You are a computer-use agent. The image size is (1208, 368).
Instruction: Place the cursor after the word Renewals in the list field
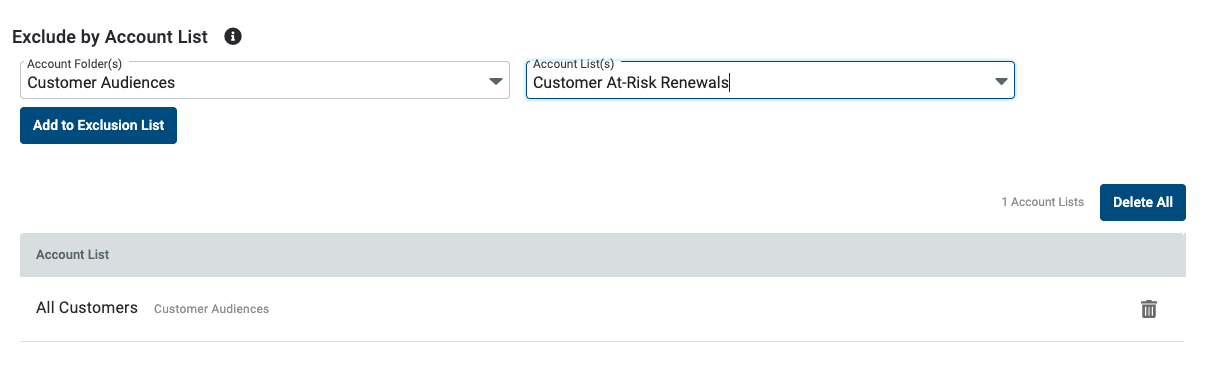coord(730,83)
